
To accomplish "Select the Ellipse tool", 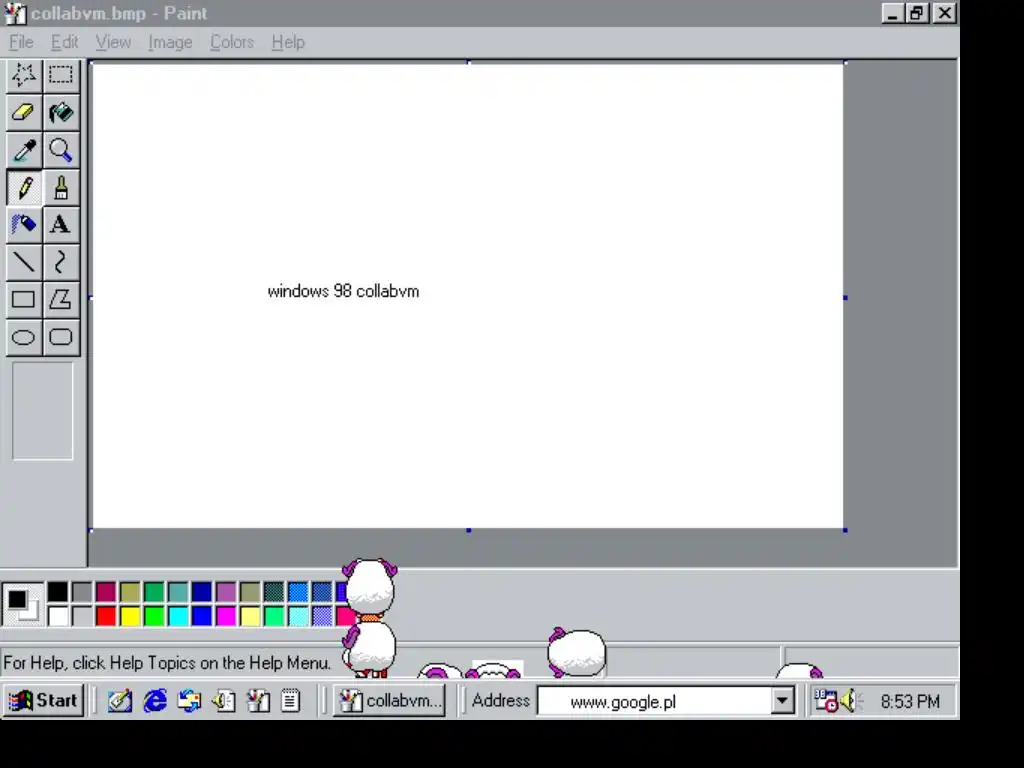I will pyautogui.click(x=24, y=337).
